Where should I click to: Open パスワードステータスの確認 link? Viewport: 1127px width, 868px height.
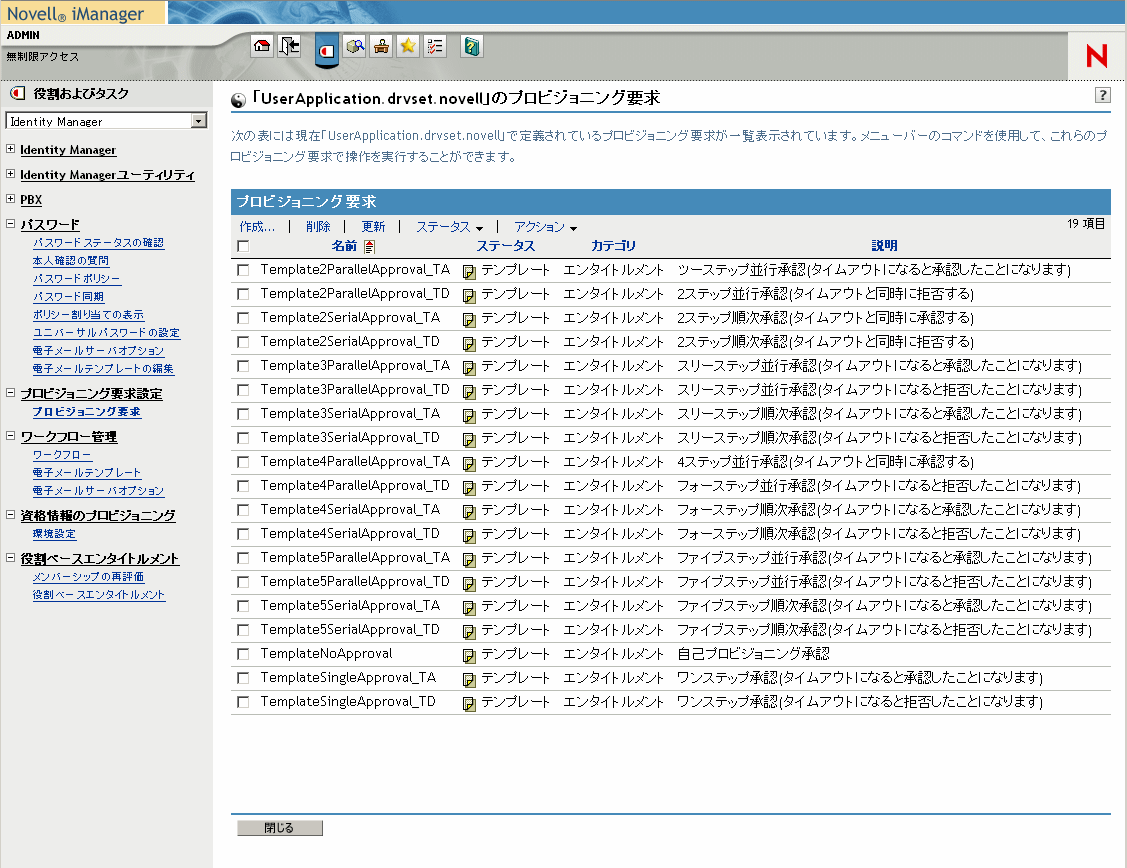click(x=98, y=243)
